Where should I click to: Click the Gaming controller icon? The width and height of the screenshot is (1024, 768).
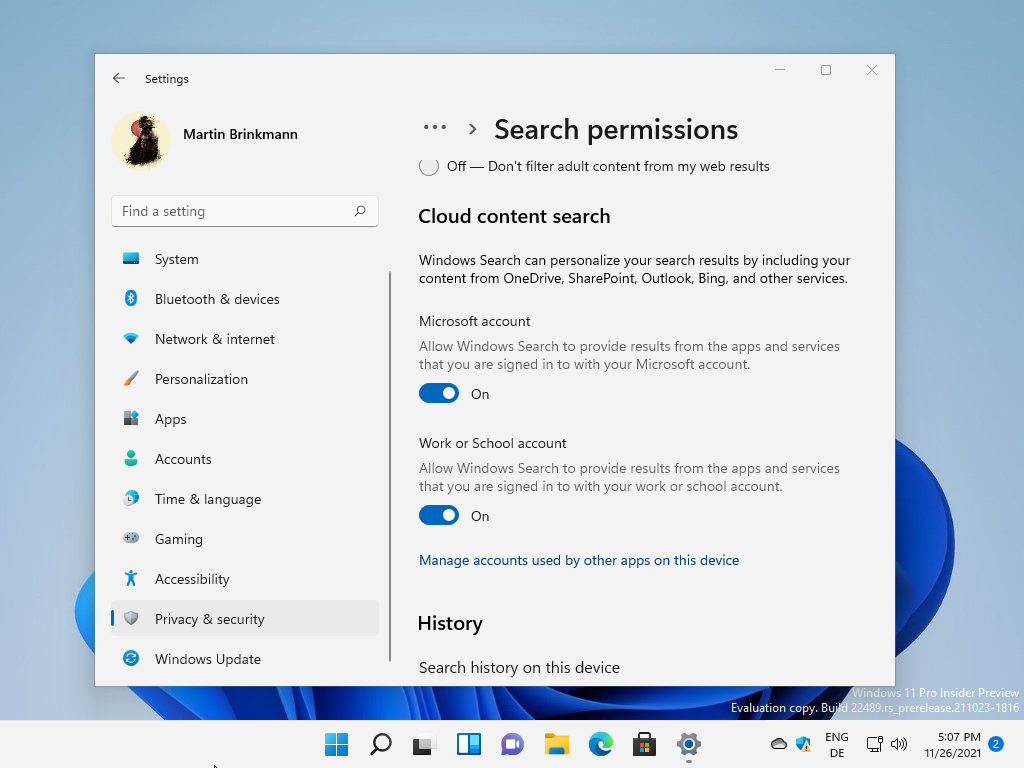coord(131,538)
